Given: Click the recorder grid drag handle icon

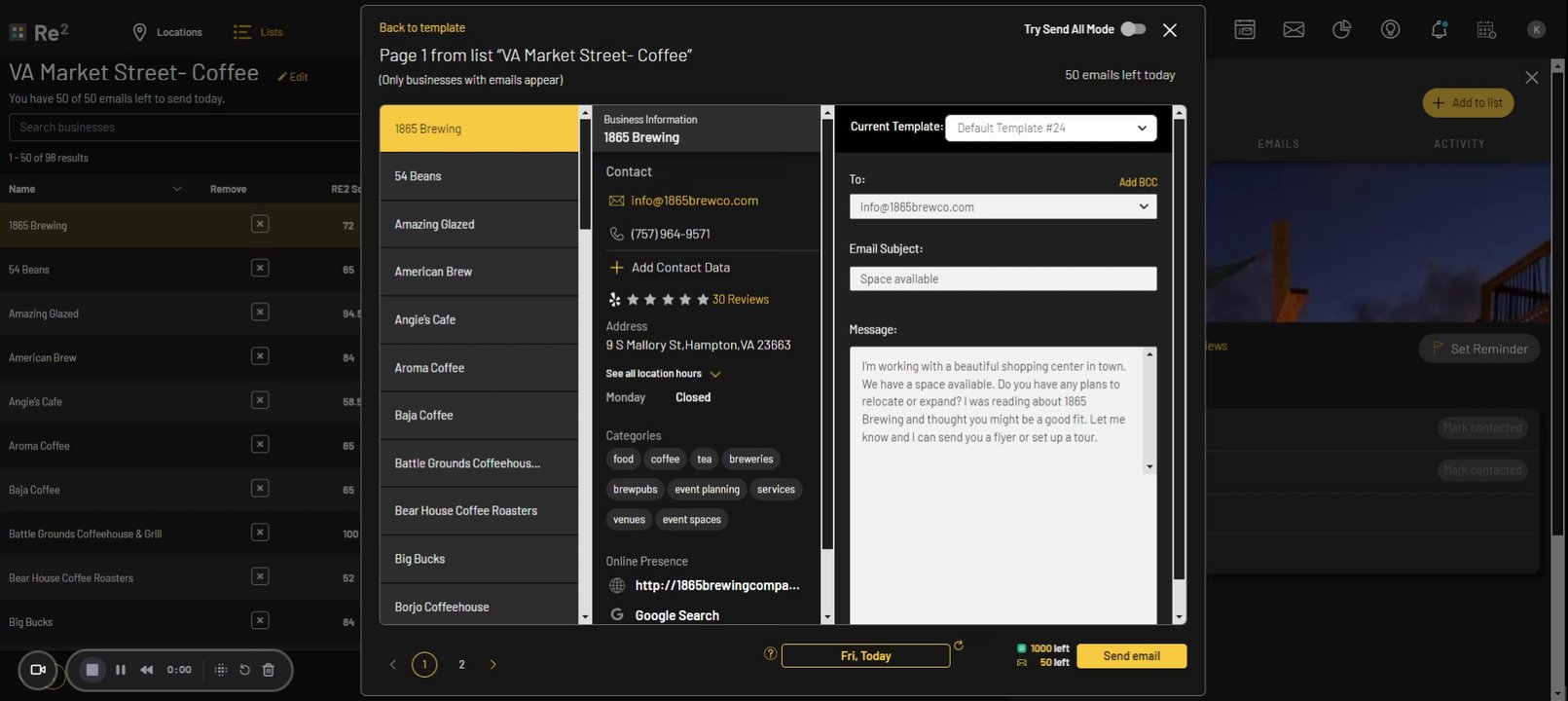Looking at the screenshot, I should [221, 670].
